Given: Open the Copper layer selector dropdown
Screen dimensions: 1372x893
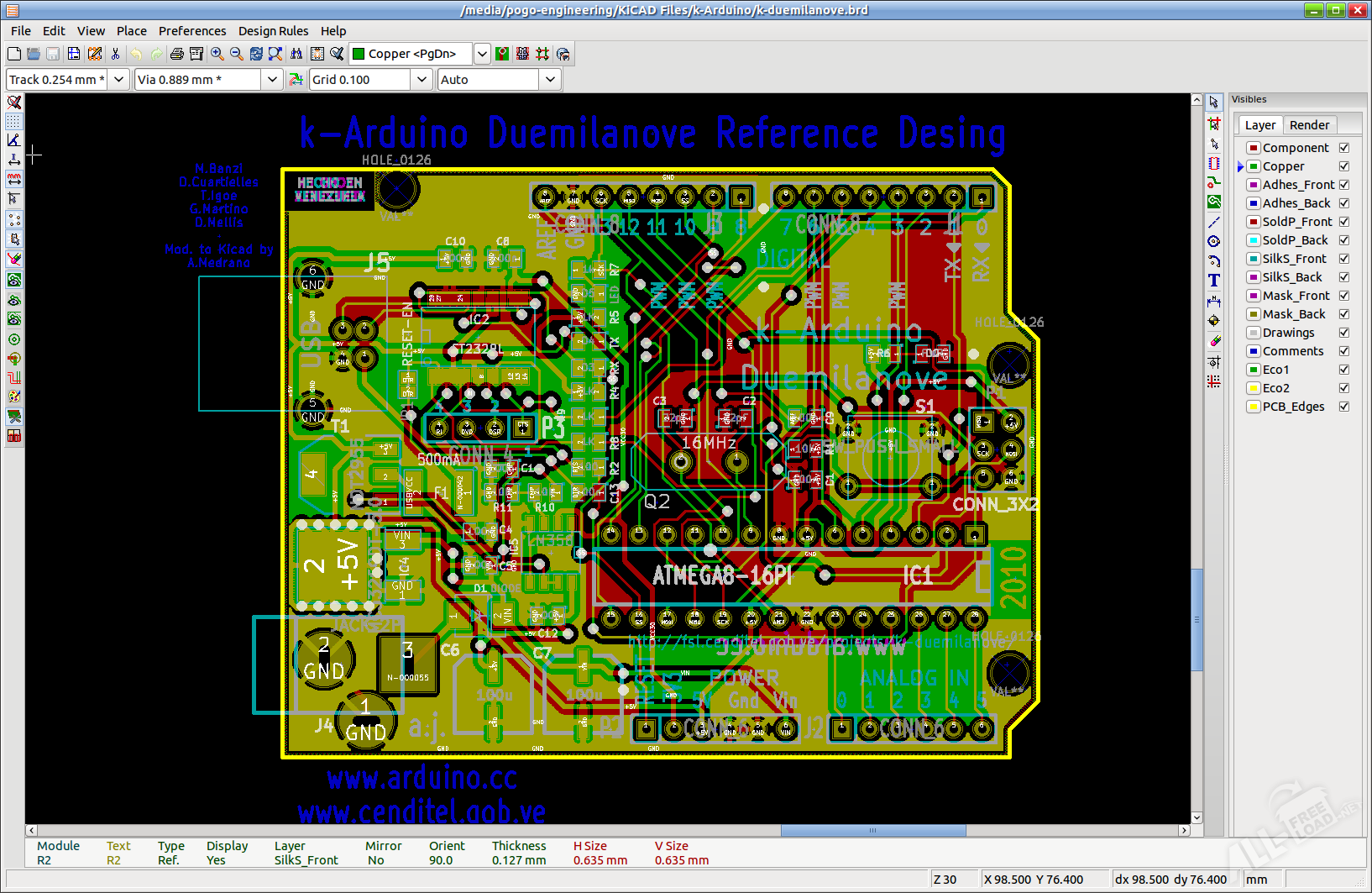Looking at the screenshot, I should (482, 54).
